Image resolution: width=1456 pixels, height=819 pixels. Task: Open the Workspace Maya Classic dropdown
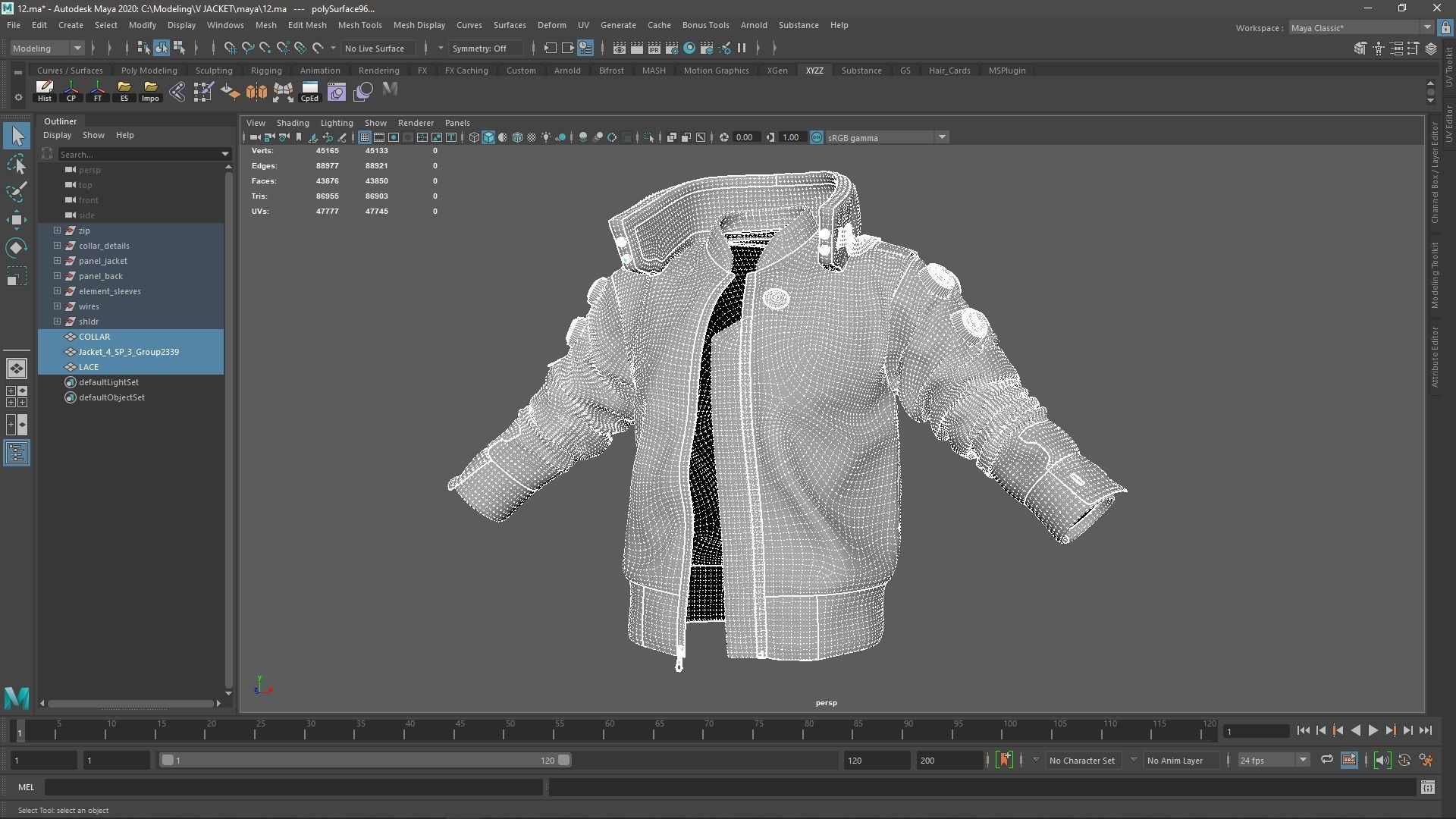point(1360,27)
